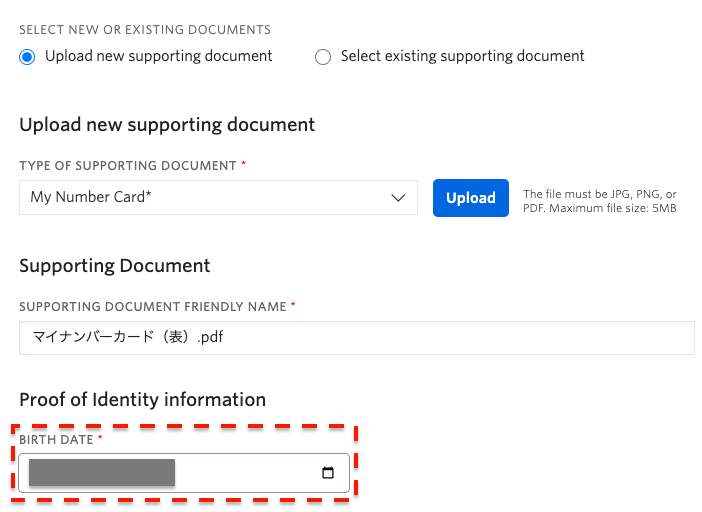Click the 'BIRTH DATE' field label

56,440
